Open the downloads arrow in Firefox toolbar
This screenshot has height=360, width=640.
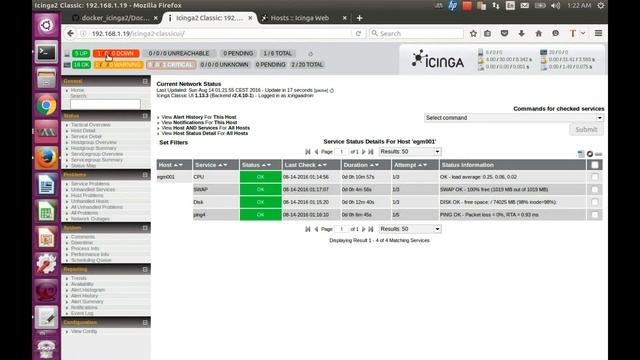[x=521, y=33]
